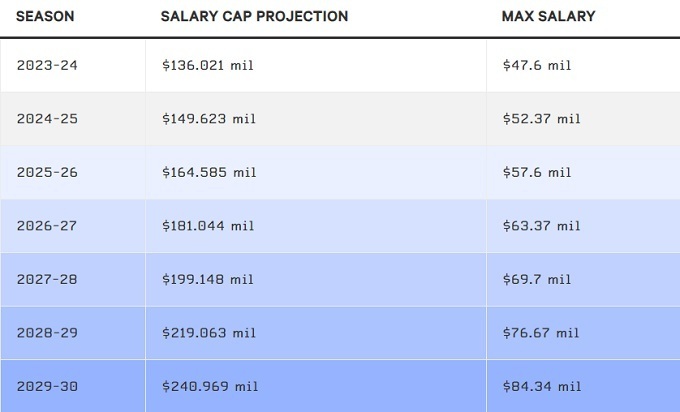Select the $164.585 mil salary cap cell

[x=208, y=172]
